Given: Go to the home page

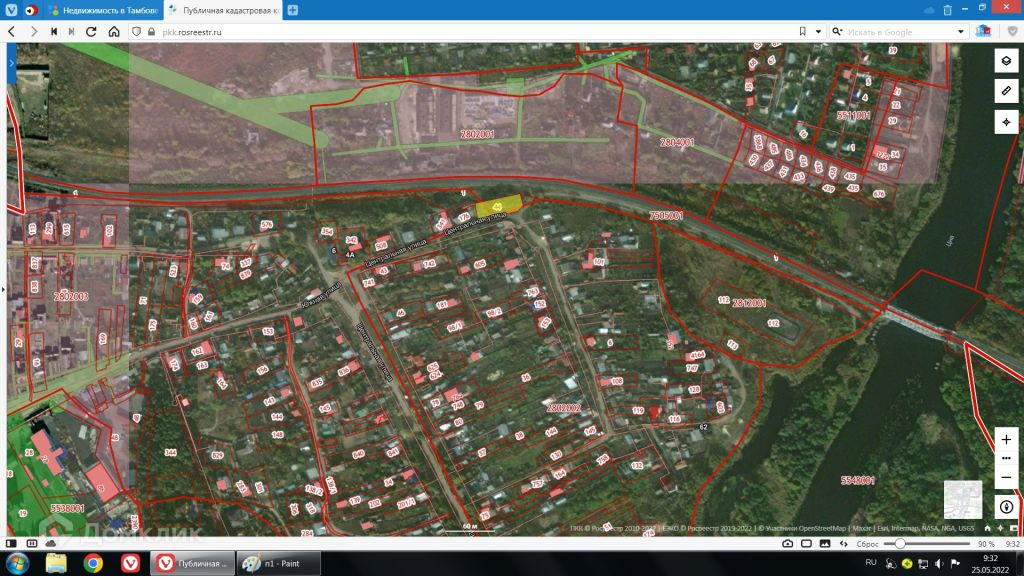Looking at the screenshot, I should click(114, 31).
